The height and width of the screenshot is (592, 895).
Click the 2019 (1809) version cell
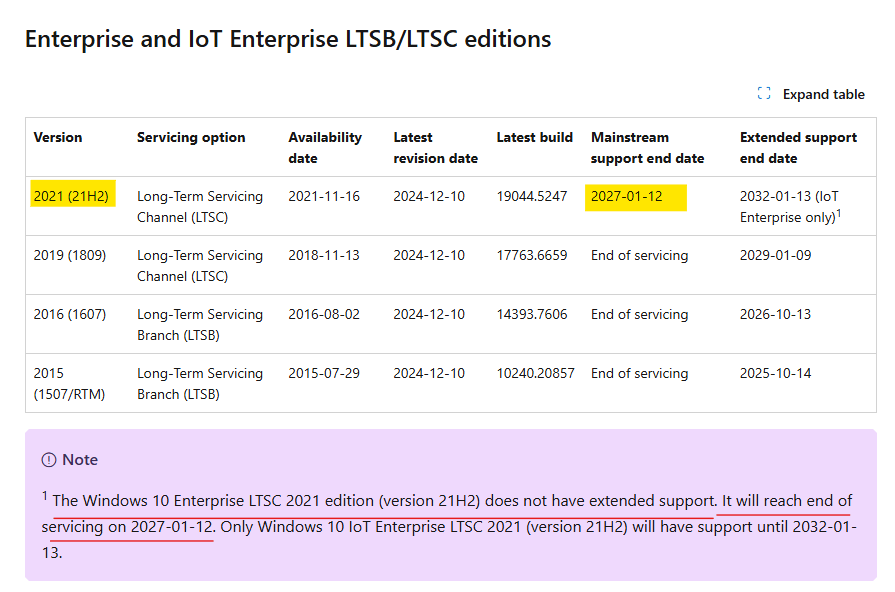click(70, 255)
